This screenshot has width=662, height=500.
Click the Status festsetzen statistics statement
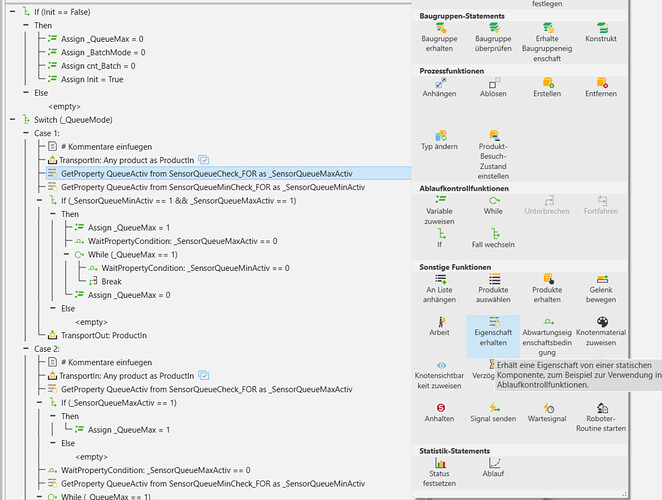[x=440, y=464]
